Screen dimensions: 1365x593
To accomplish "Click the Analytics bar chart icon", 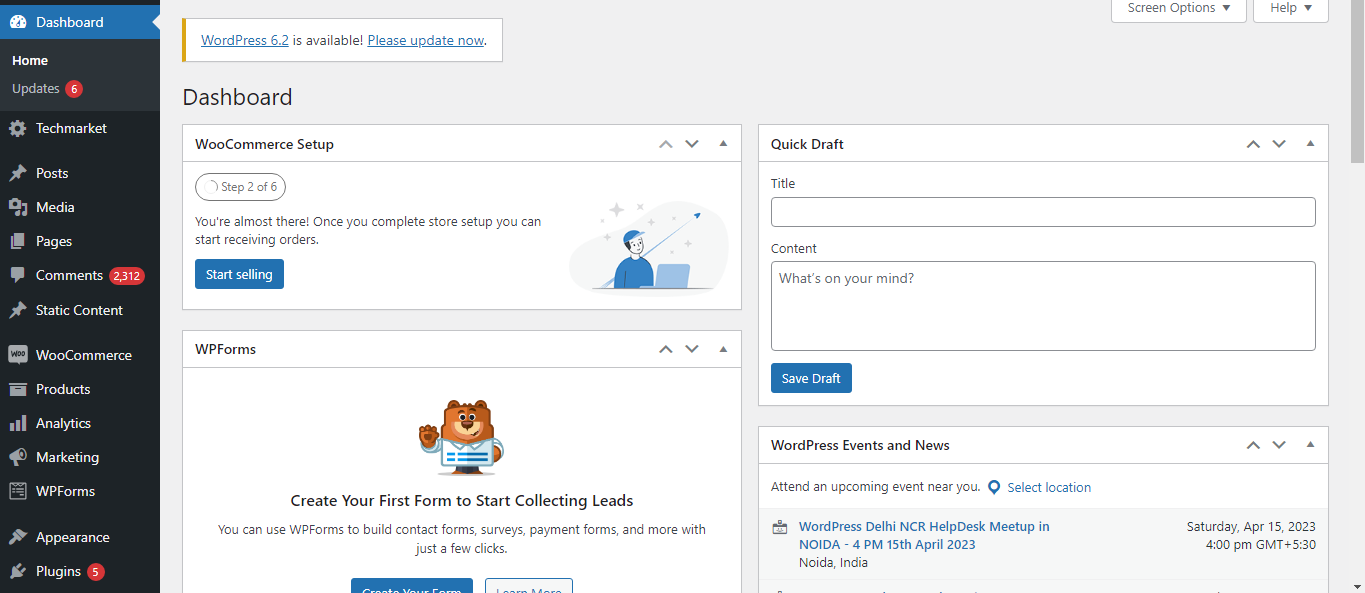I will (17, 423).
